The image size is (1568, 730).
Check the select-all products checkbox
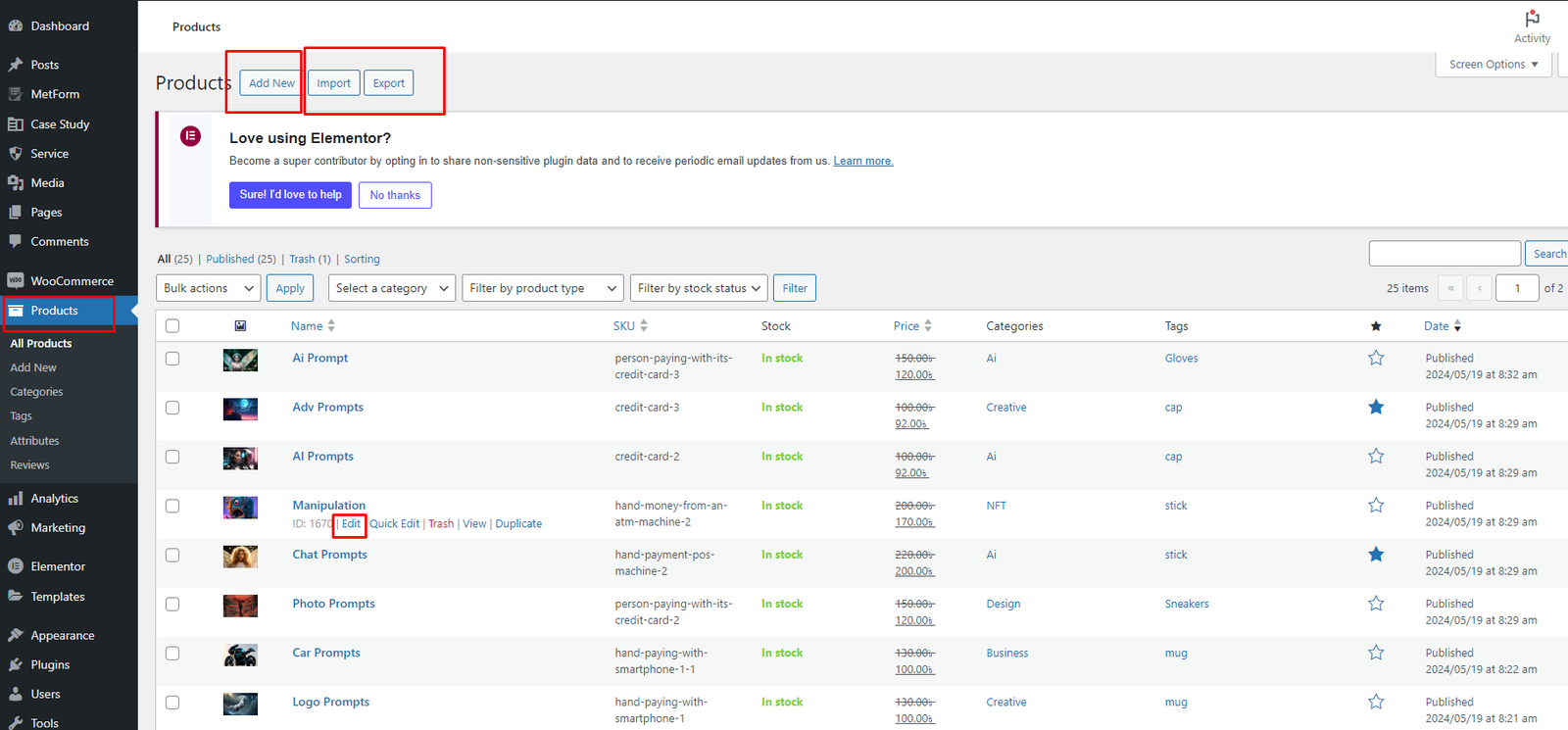pyautogui.click(x=172, y=326)
